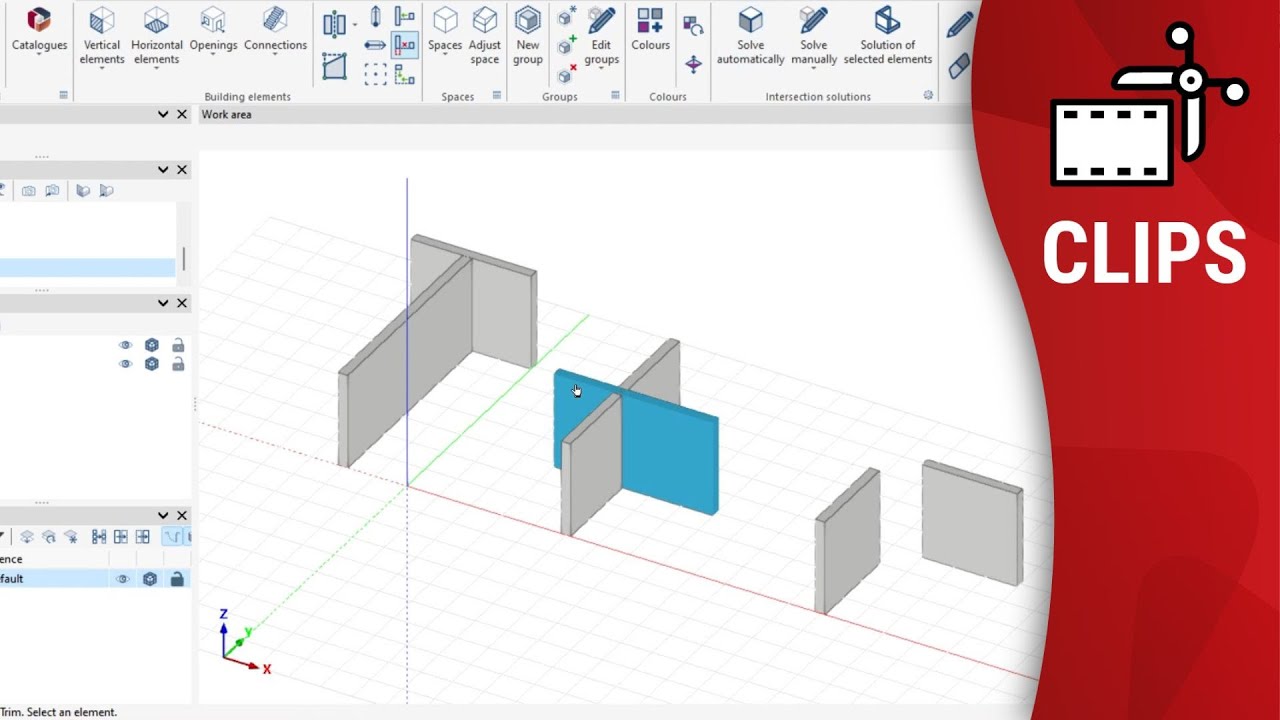Select the eraser tool below the pencil
1280x720 pixels.
(x=959, y=66)
